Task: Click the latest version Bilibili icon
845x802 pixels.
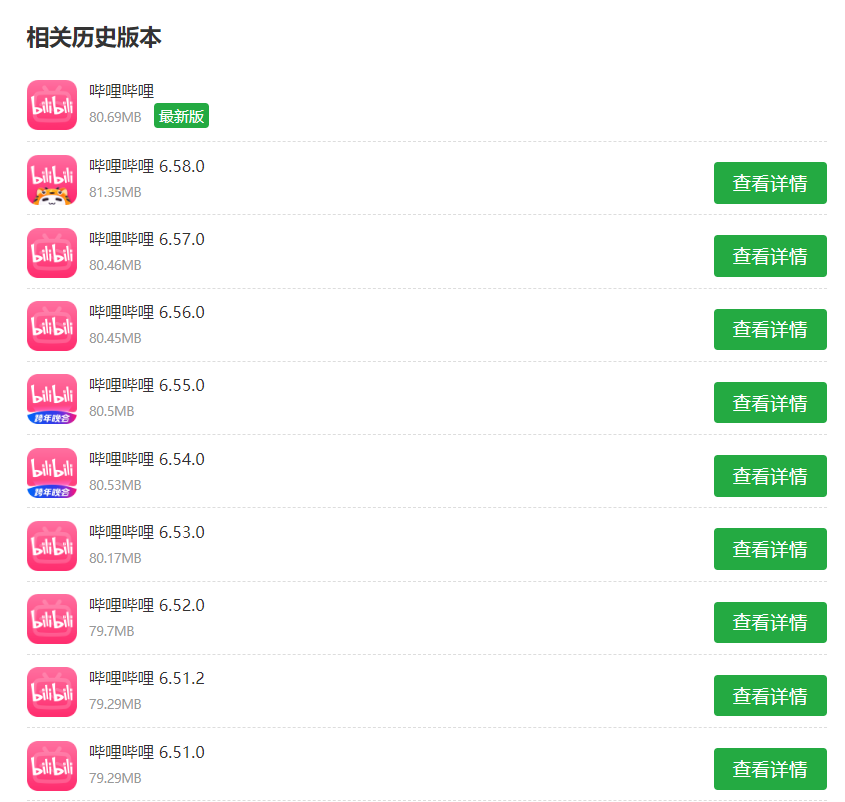Action: [52, 105]
